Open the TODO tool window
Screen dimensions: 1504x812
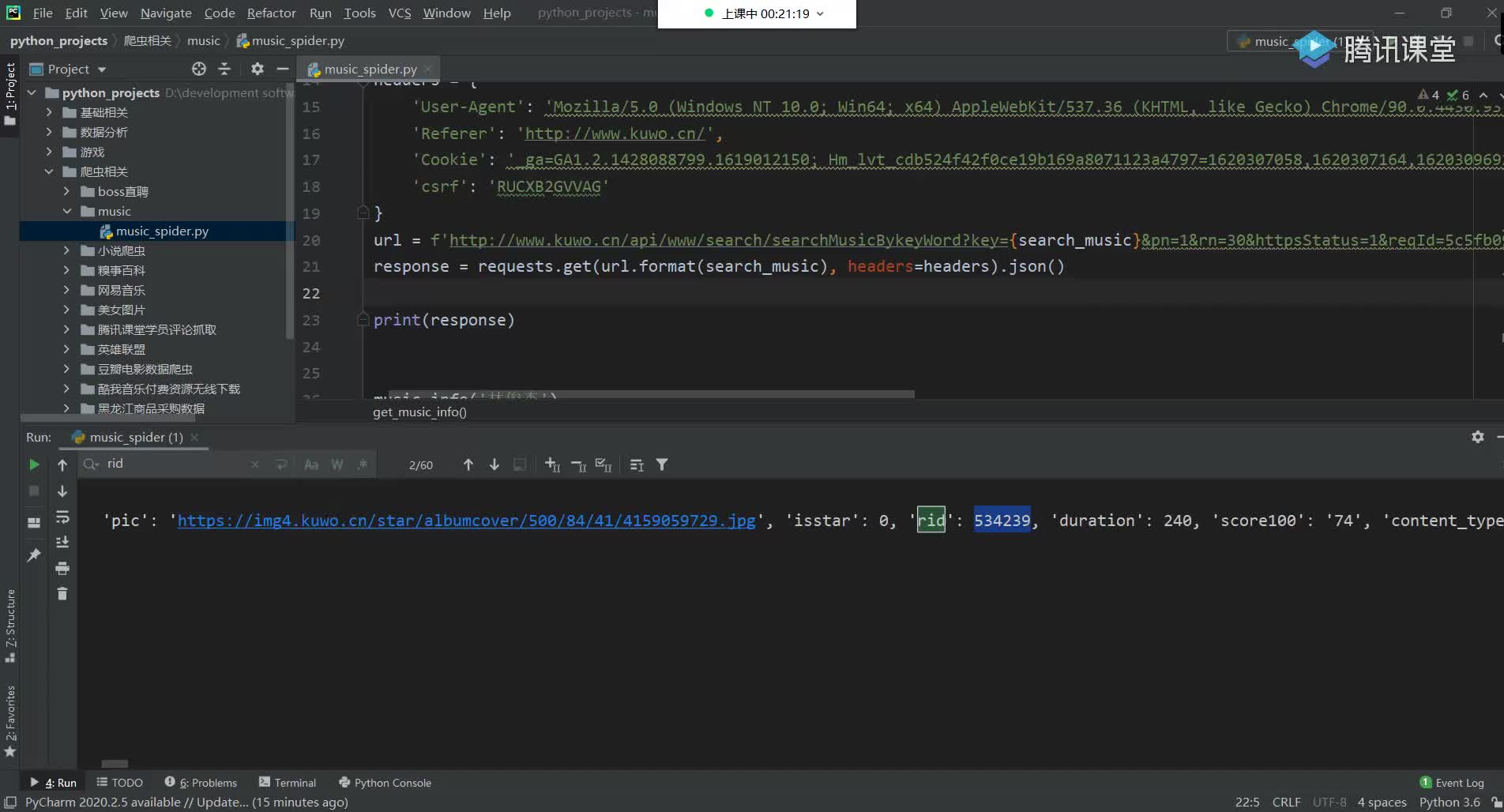point(119,782)
